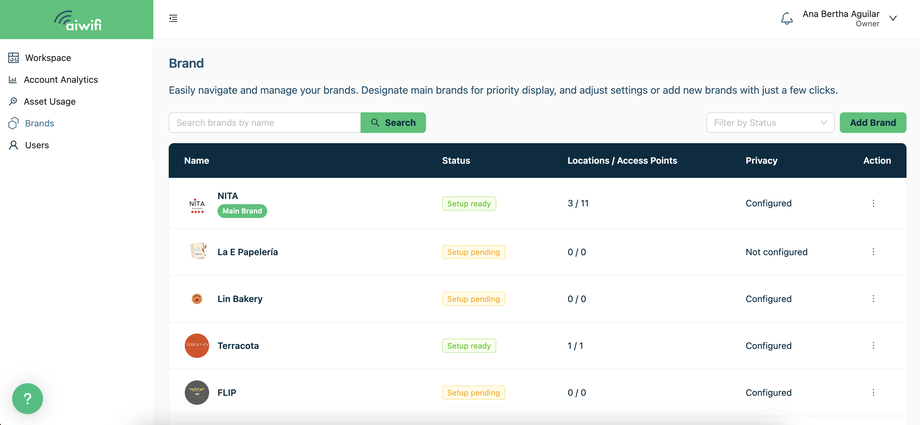Click the Add Brand button
This screenshot has width=920, height=425.
tap(873, 123)
